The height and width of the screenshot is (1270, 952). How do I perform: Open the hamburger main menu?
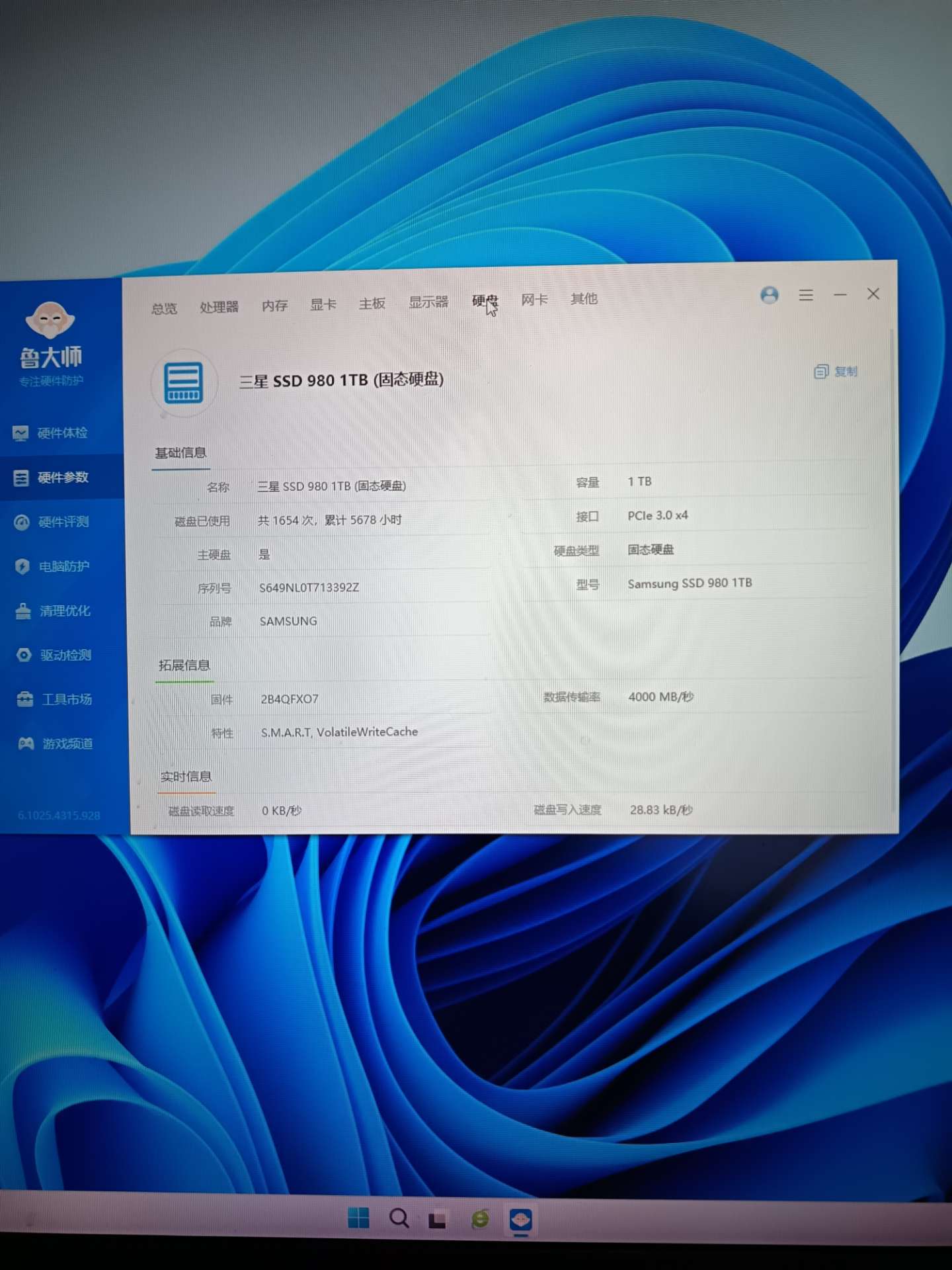click(x=805, y=295)
